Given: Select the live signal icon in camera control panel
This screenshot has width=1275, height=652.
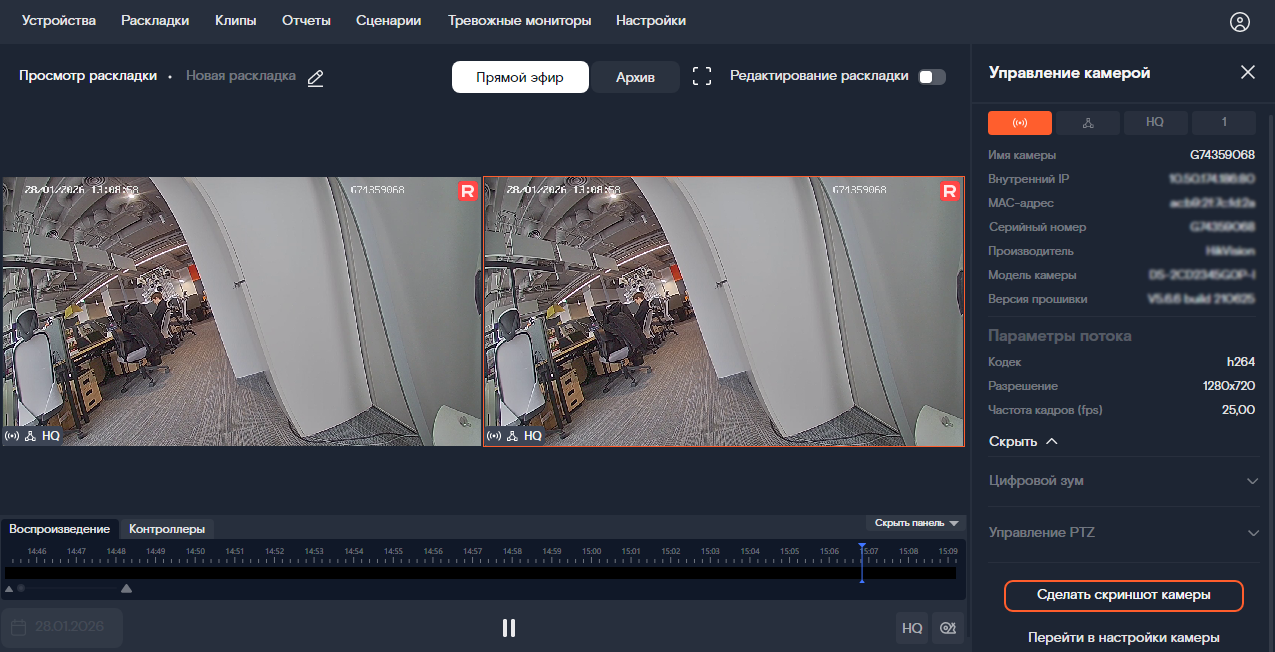Looking at the screenshot, I should (1019, 122).
